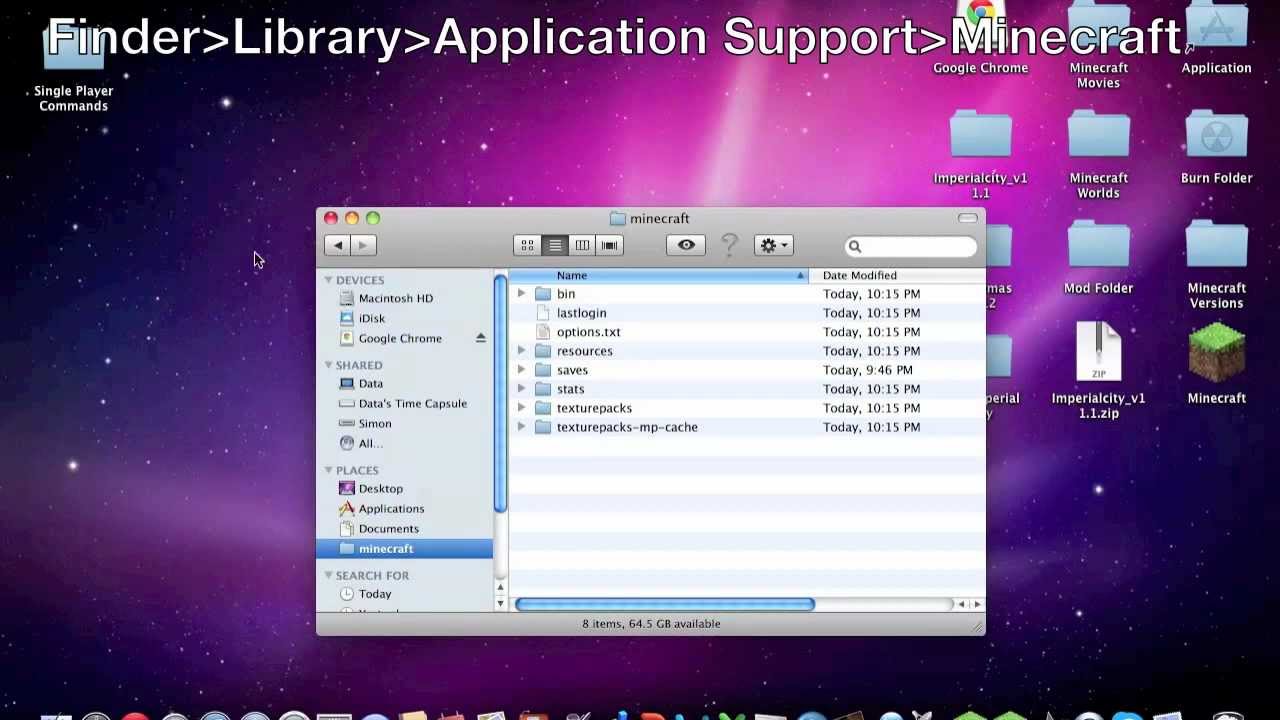Select the stats folder icon
1280x720 pixels.
pyautogui.click(x=543, y=389)
